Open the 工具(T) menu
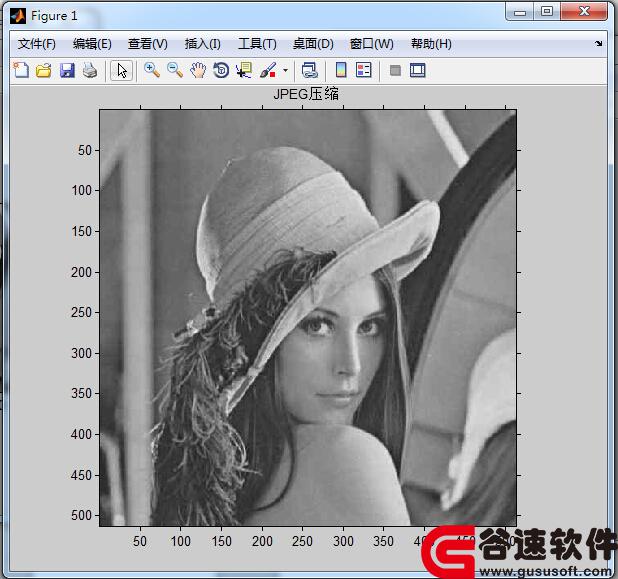The width and height of the screenshot is (618, 579). [x=257, y=44]
